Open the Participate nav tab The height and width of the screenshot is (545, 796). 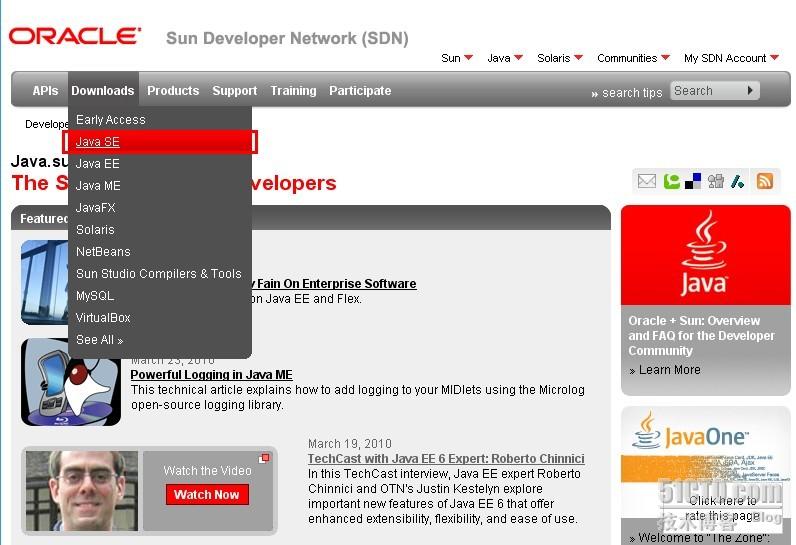pyautogui.click(x=360, y=91)
